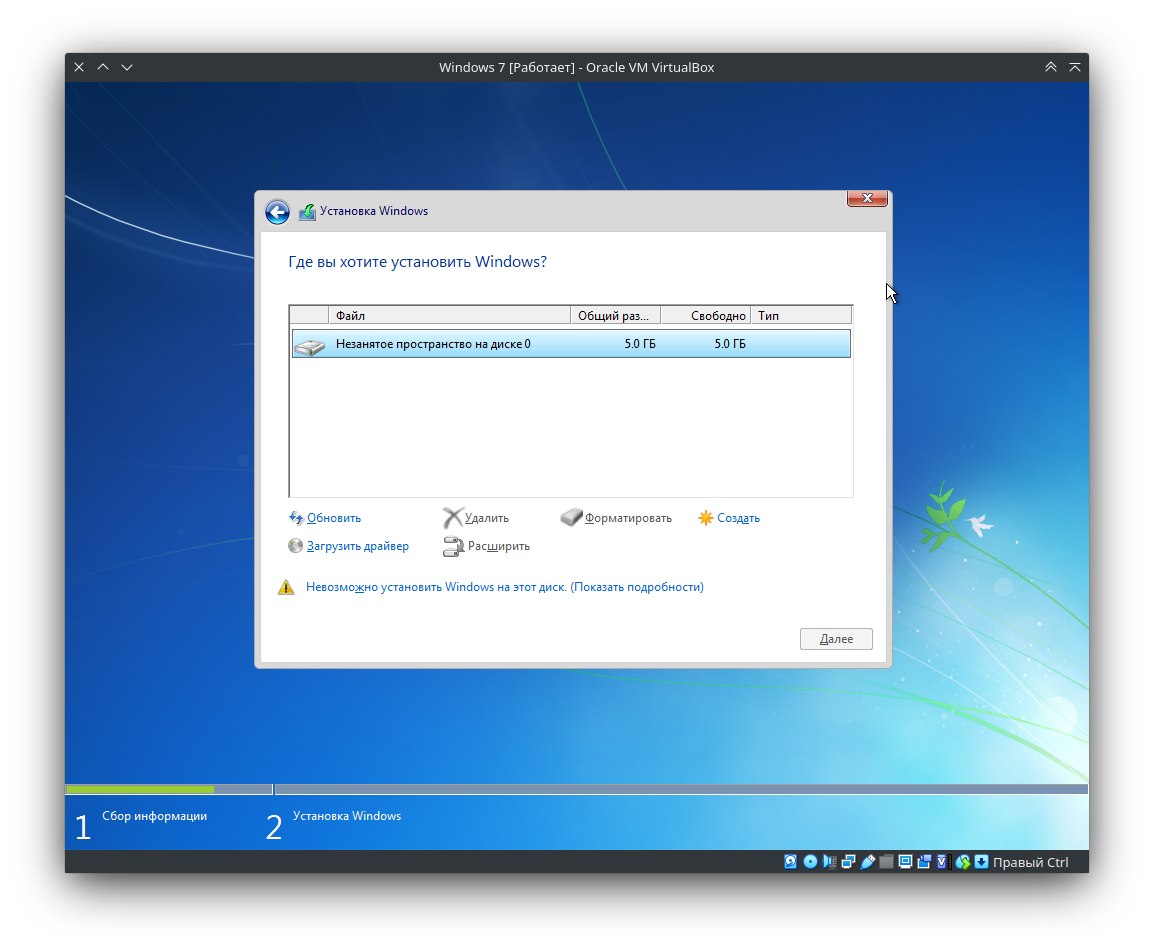
Task: Click the VT-x virtualization indicator in the status bar
Action: click(942, 862)
